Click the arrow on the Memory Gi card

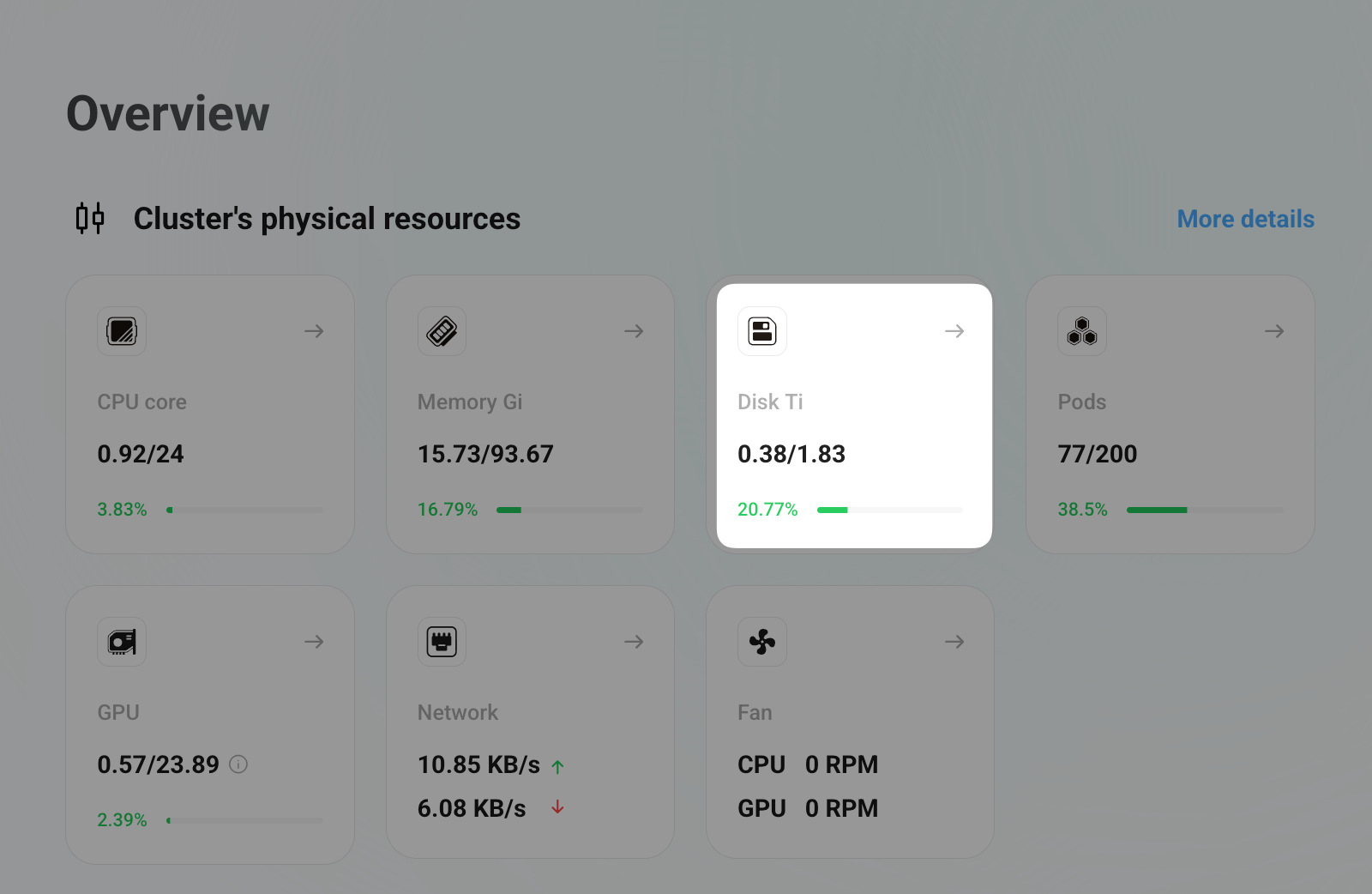(x=634, y=331)
